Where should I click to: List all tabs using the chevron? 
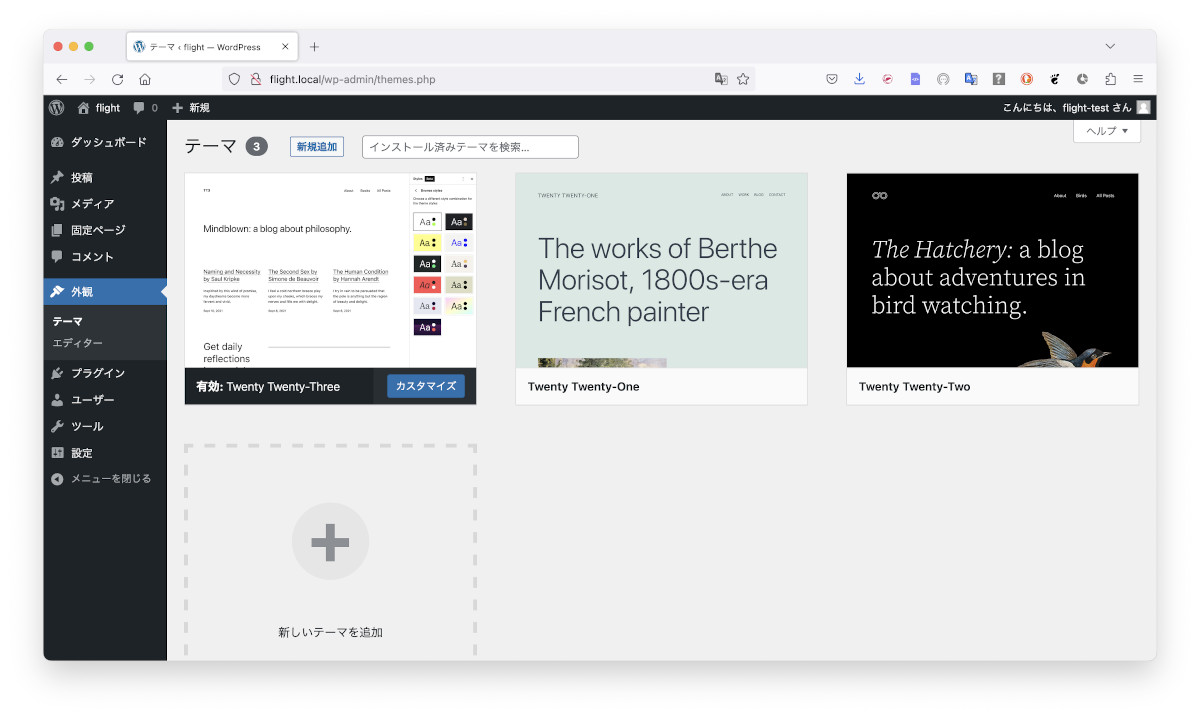click(x=1110, y=47)
